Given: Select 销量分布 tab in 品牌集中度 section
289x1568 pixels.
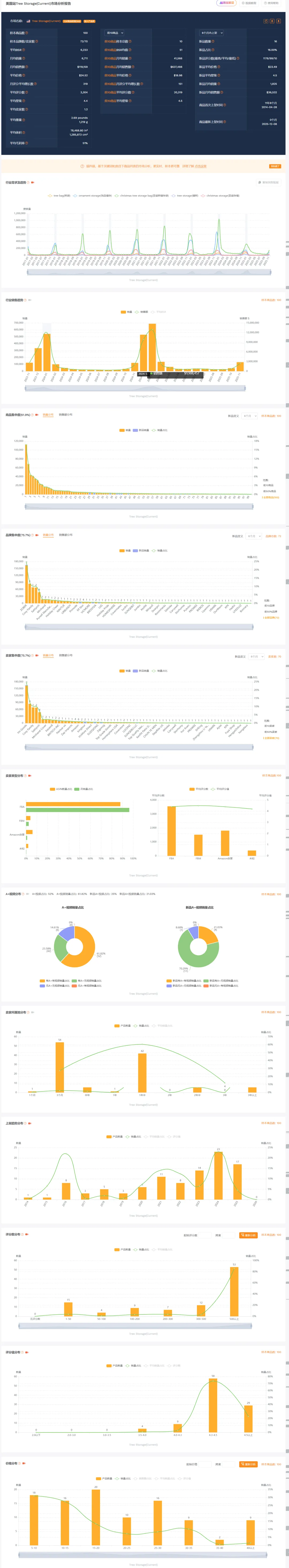Looking at the screenshot, I should coord(48,535).
